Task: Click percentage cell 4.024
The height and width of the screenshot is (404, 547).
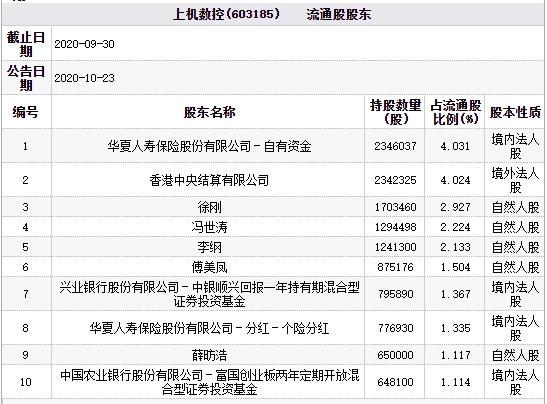Action: pyautogui.click(x=455, y=180)
